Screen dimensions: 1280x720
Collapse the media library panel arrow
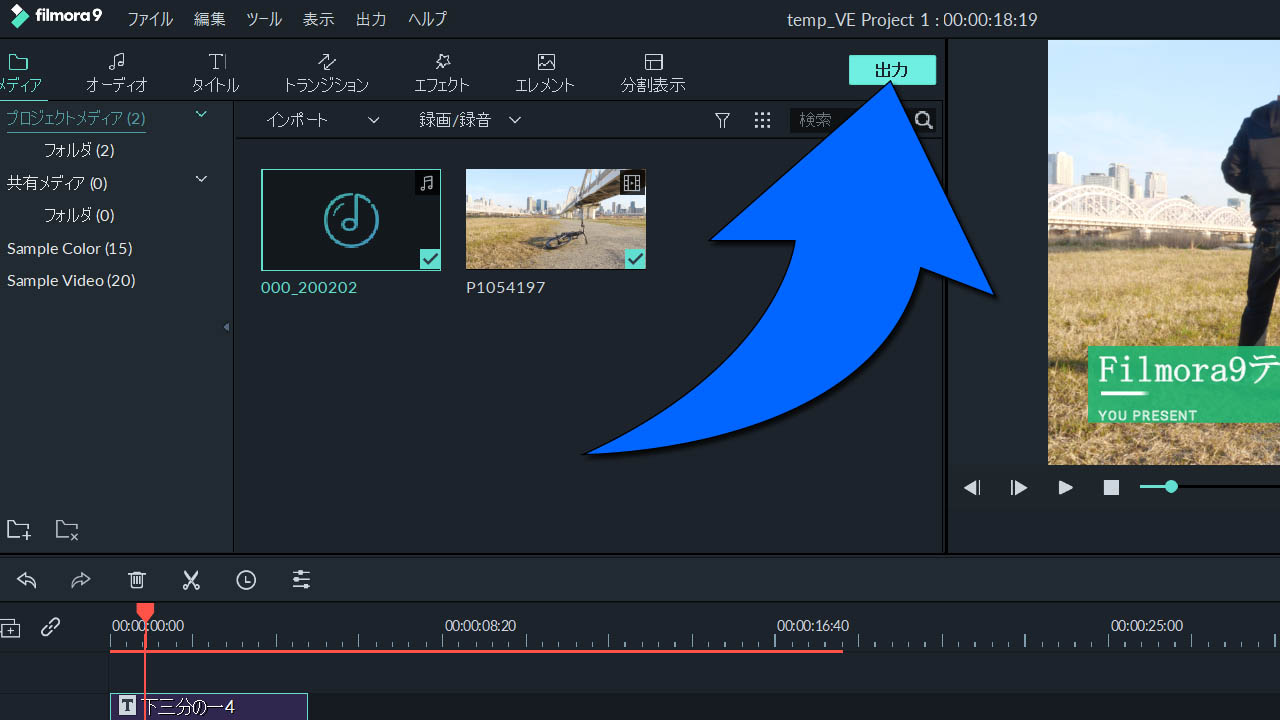226,327
